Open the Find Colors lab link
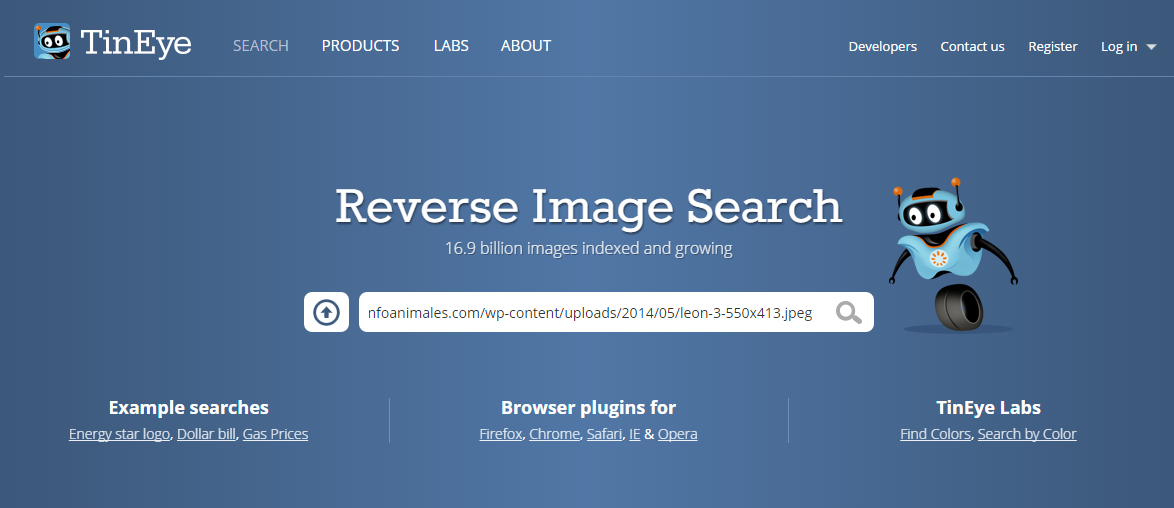 click(x=936, y=434)
